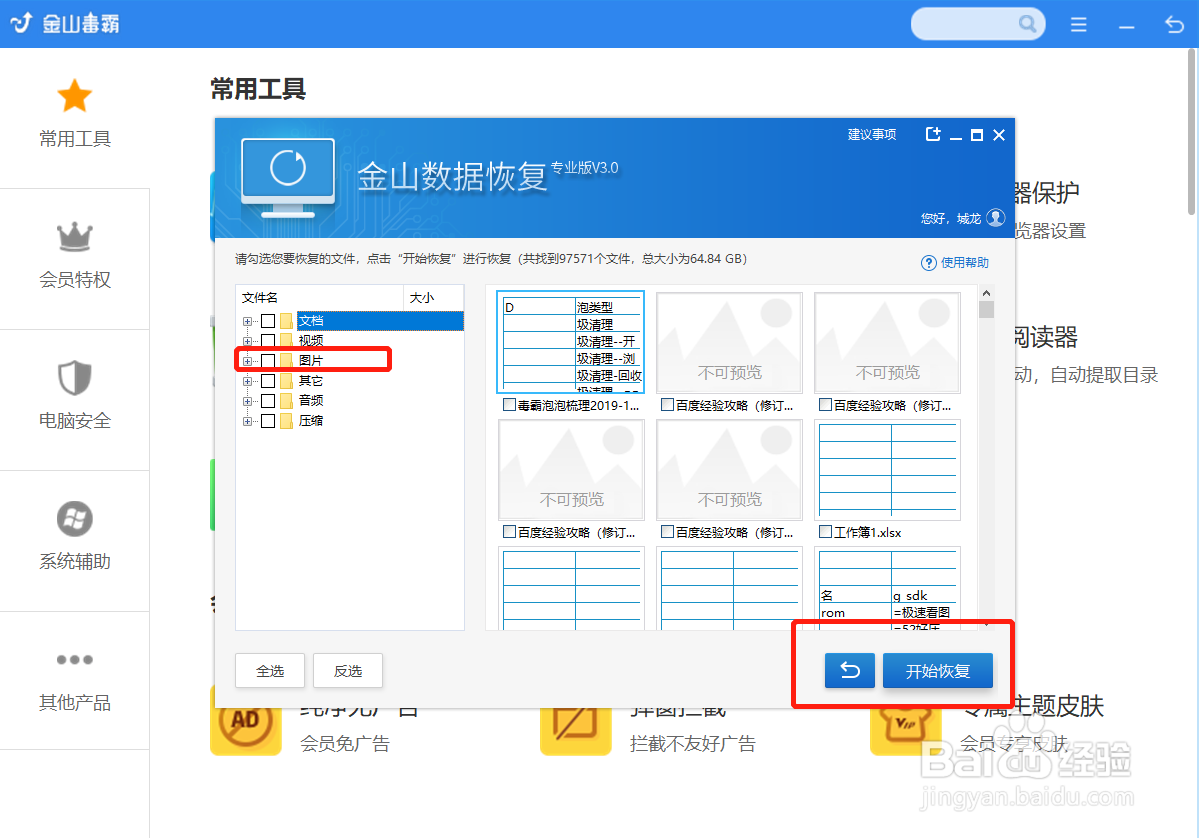Click the 反选 button to invert selection
The image size is (1199, 838).
[347, 670]
